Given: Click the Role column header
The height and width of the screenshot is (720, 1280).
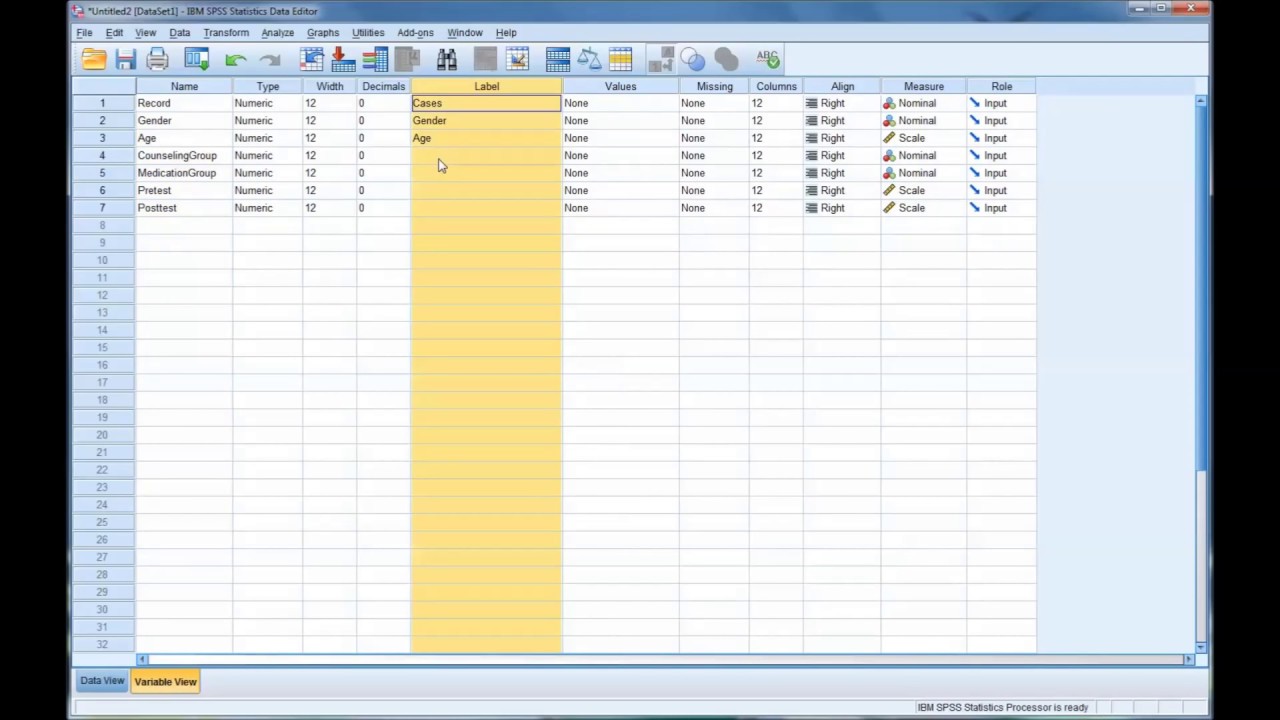Looking at the screenshot, I should click(x=1001, y=86).
